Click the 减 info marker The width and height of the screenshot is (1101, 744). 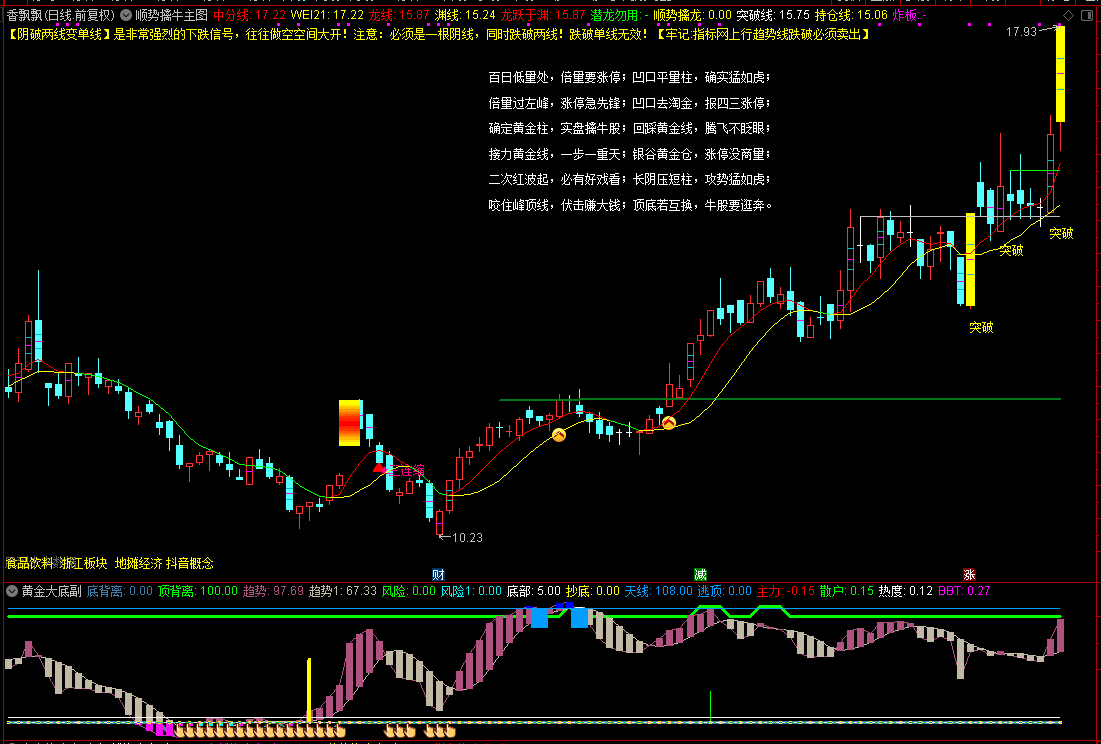click(700, 574)
